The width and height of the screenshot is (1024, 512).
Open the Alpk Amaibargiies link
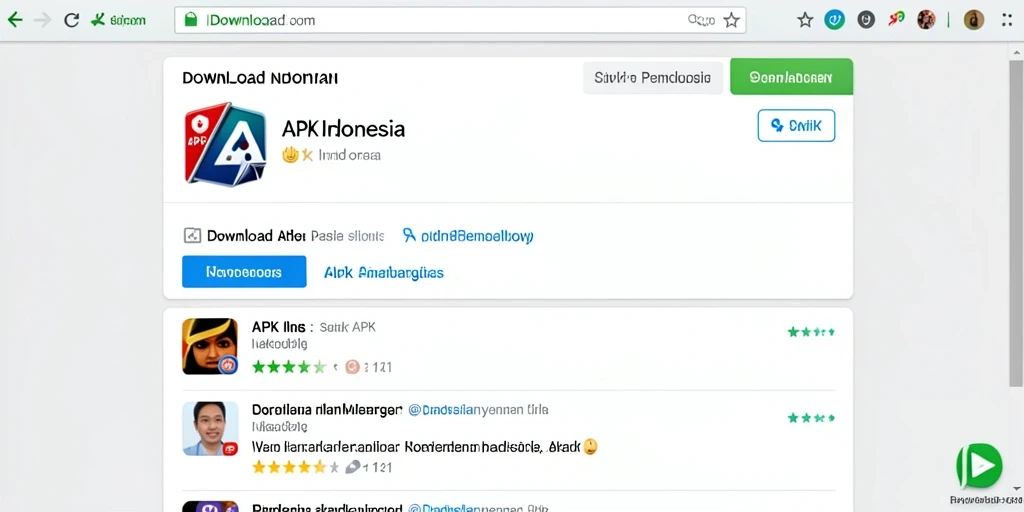384,272
